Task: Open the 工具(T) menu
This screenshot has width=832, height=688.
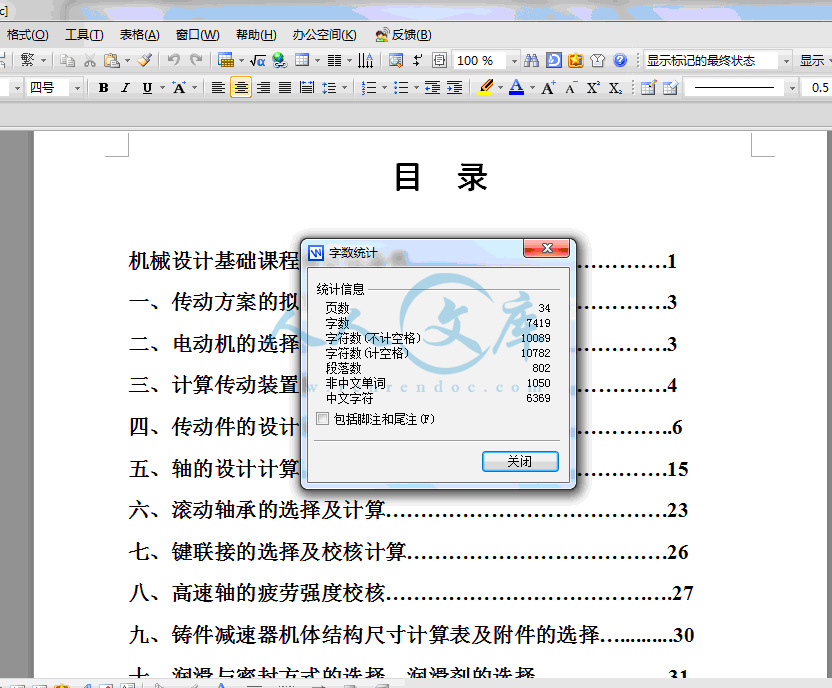Action: click(84, 35)
